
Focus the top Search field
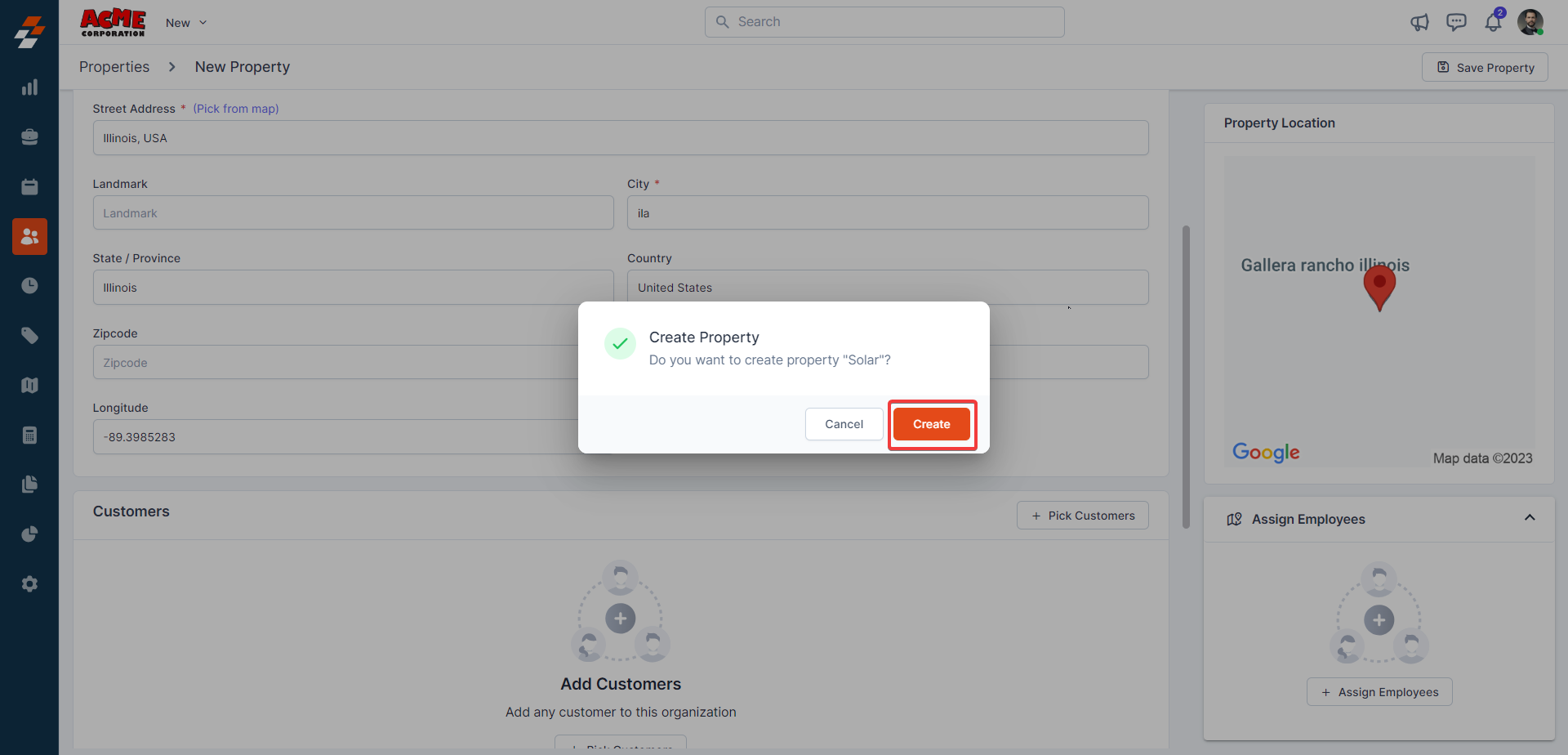[x=884, y=22]
